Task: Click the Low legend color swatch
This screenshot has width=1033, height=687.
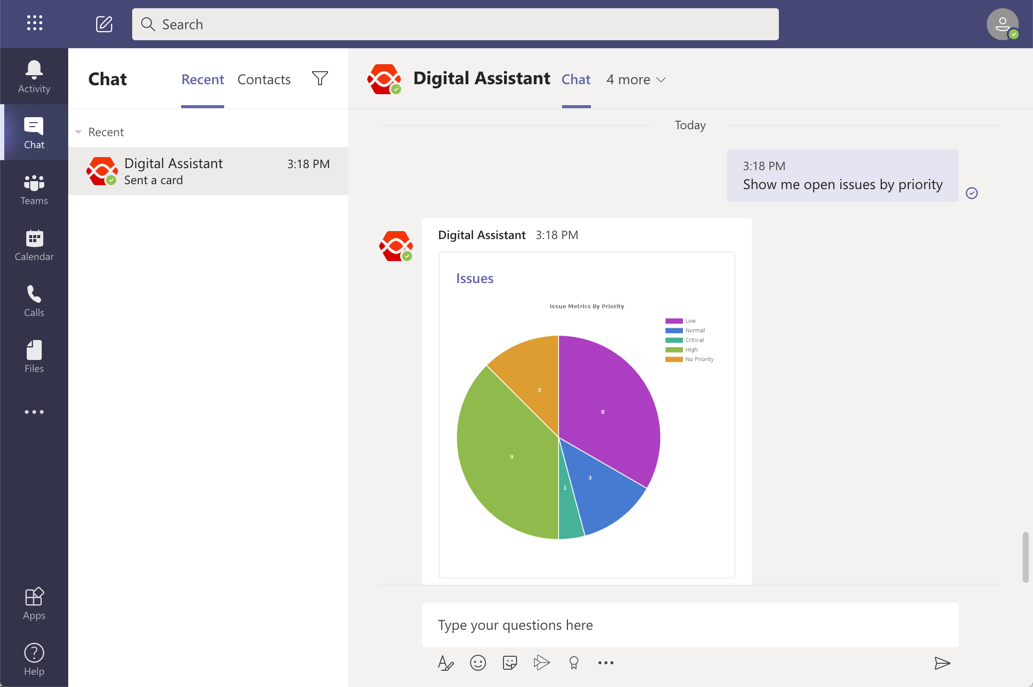Action: [674, 321]
